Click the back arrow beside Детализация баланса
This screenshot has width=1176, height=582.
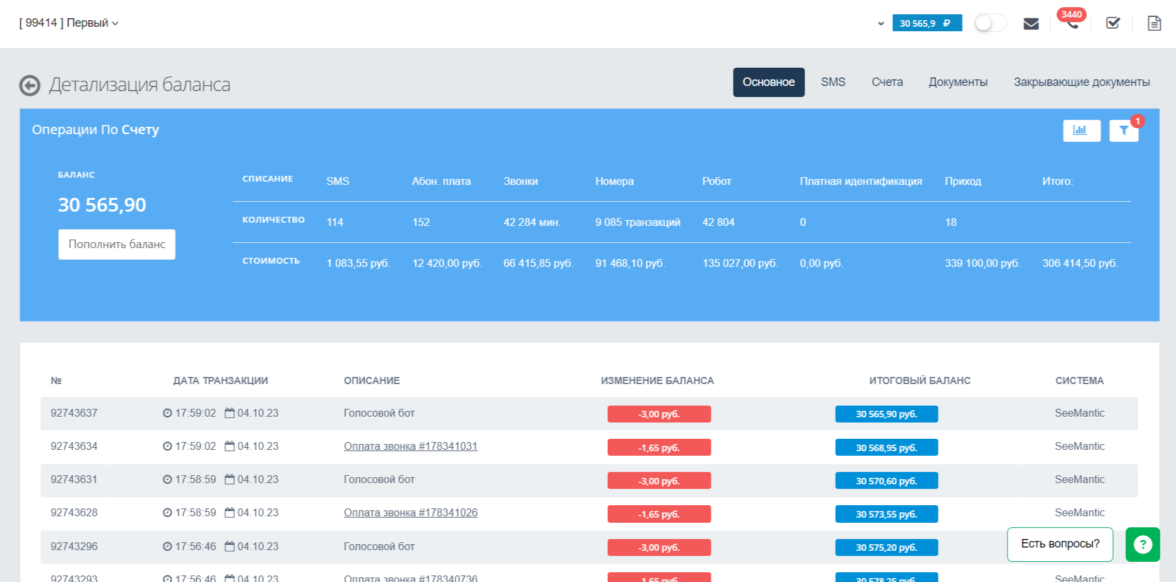(x=30, y=86)
